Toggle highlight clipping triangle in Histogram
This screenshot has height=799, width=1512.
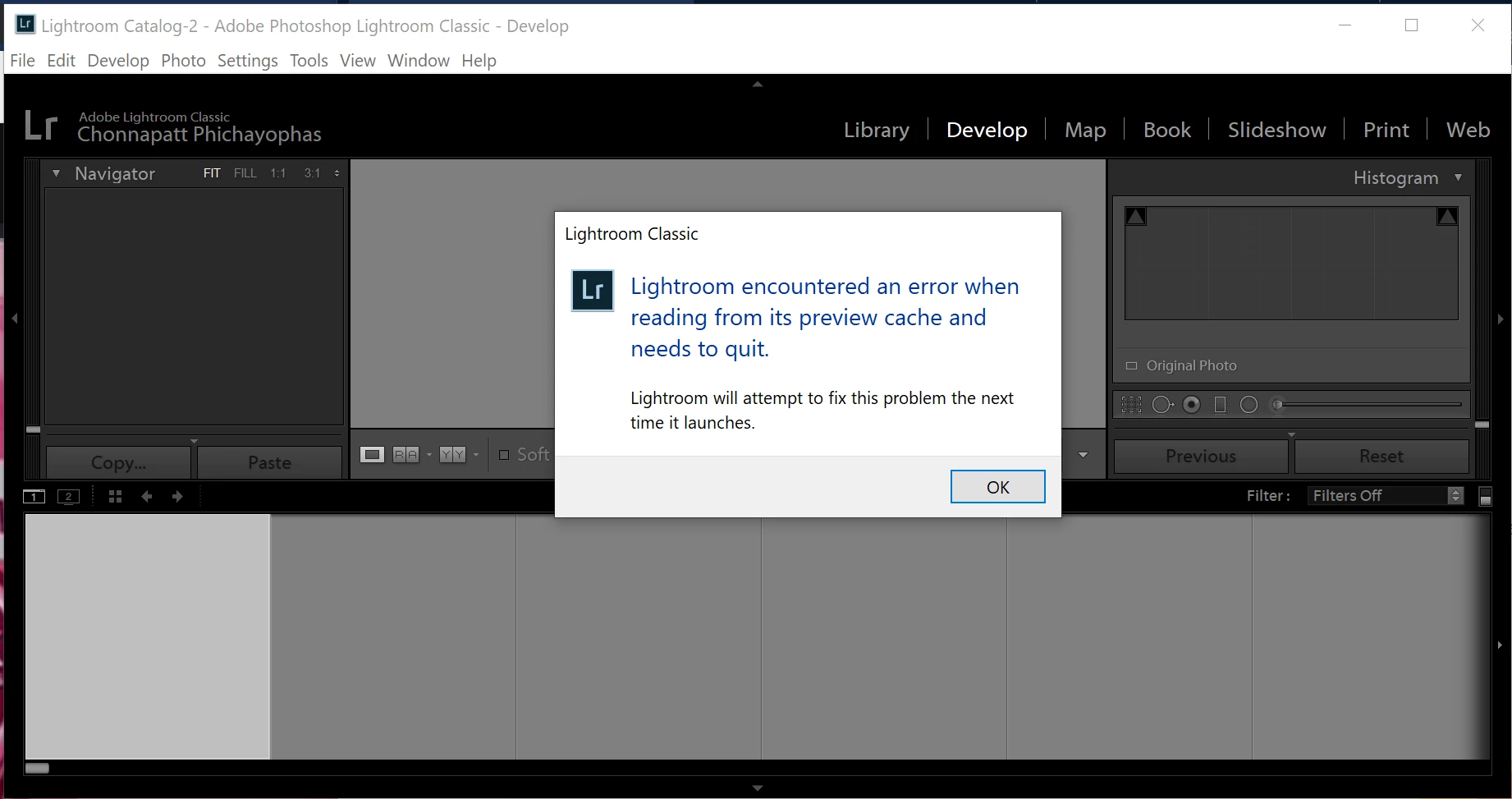[1447, 217]
